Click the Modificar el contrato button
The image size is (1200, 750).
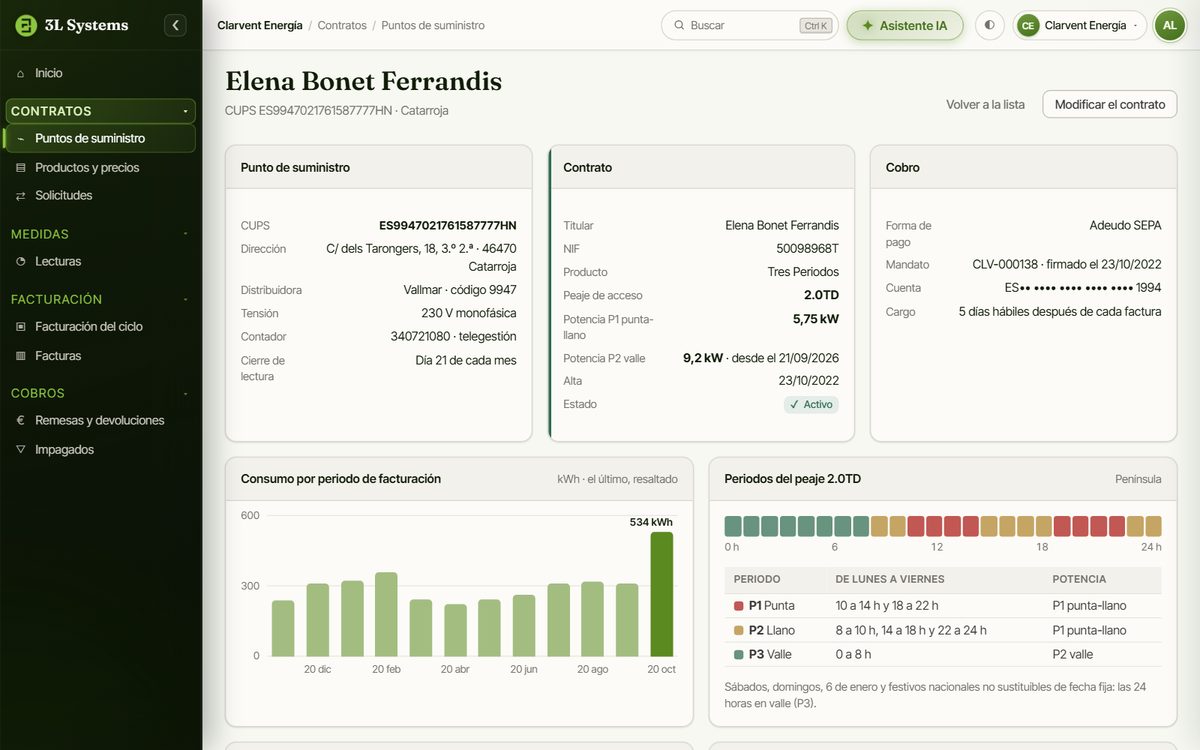pyautogui.click(x=1110, y=104)
